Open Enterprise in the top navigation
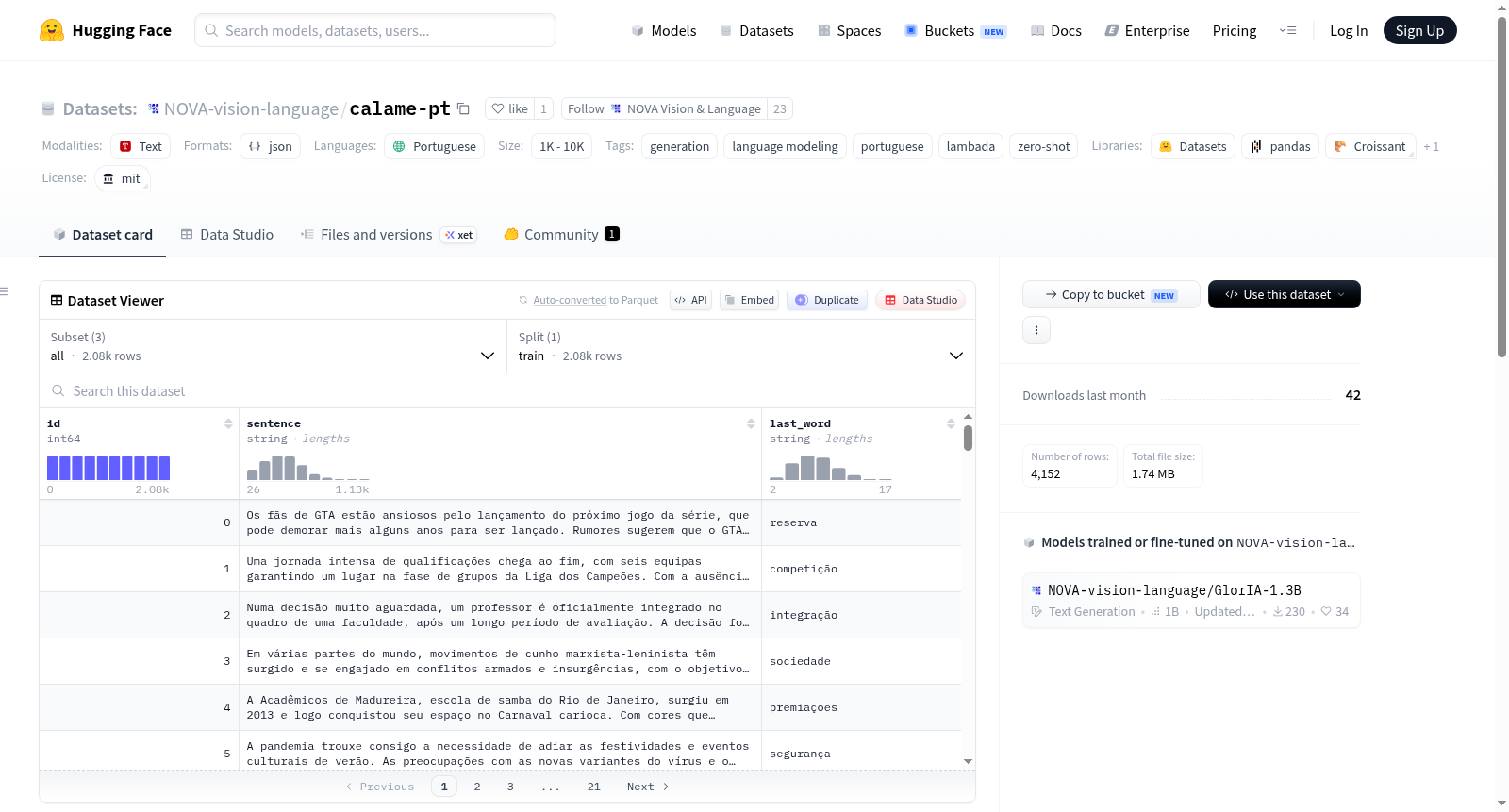Image resolution: width=1509 pixels, height=812 pixels. (1147, 30)
